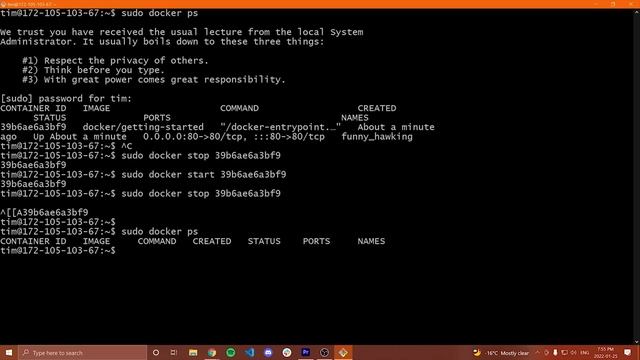Open Visual Studio Code from taskbar

249,353
